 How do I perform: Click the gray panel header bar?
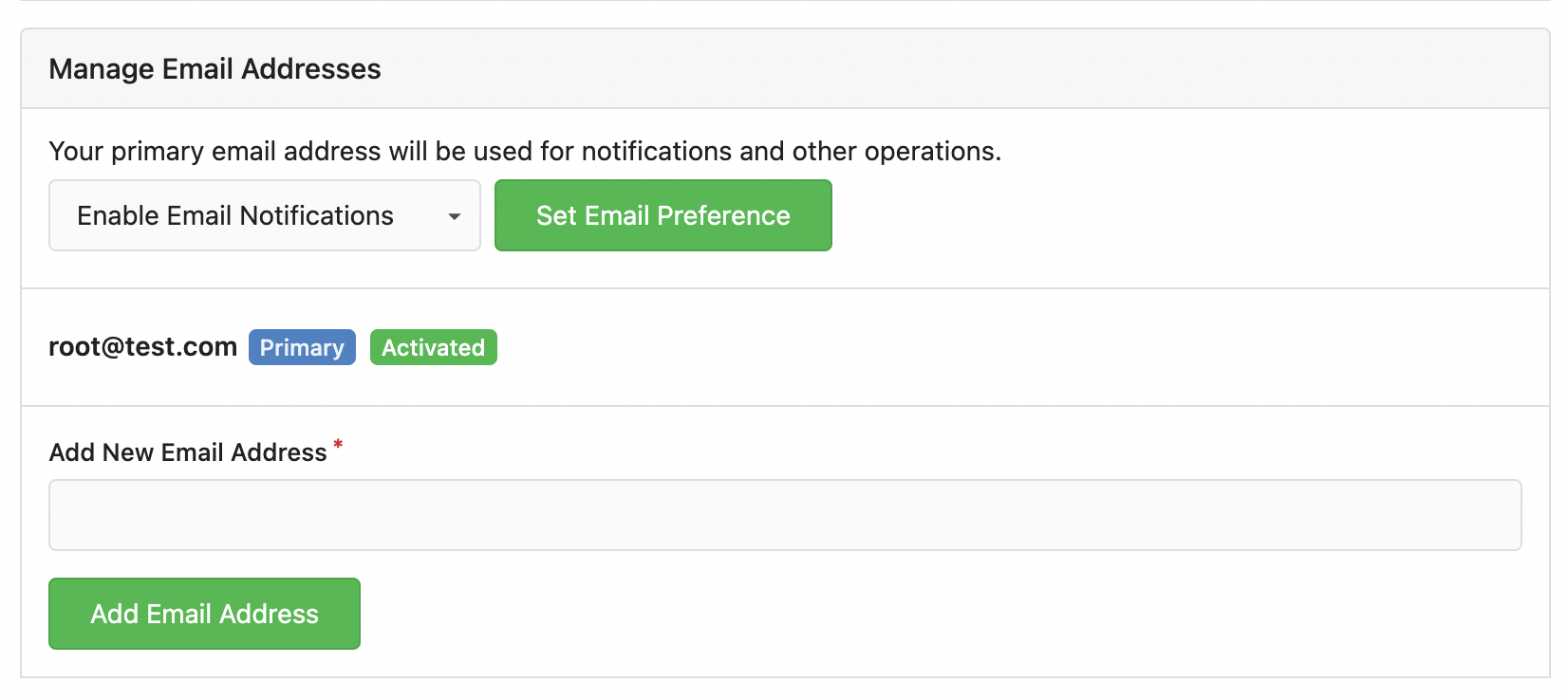click(949, 69)
